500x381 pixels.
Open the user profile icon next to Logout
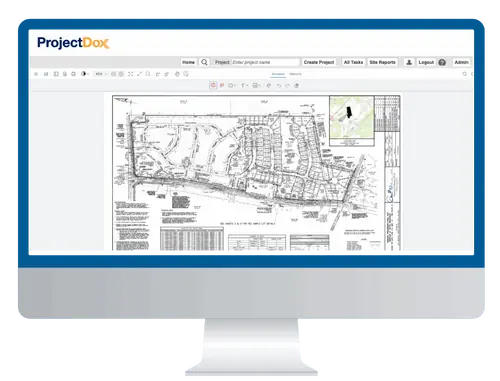point(409,62)
